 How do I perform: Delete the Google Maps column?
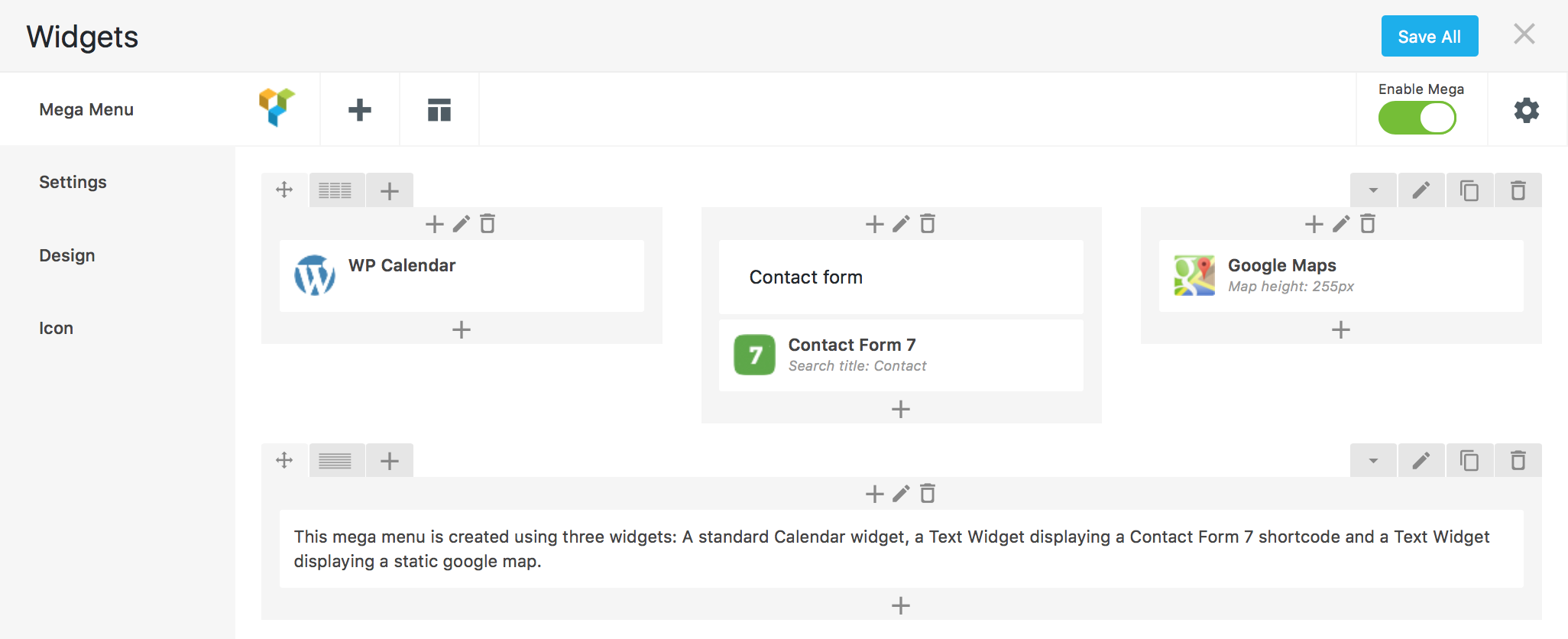(x=1368, y=224)
